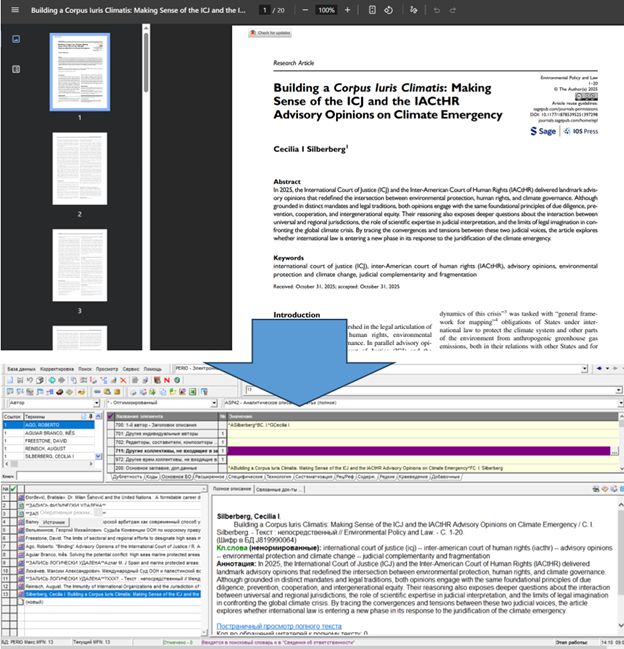The width and height of the screenshot is (624, 649).
Task: Select term 'FREESTONE, DAVID' in dictionary list
Action: 46,441
